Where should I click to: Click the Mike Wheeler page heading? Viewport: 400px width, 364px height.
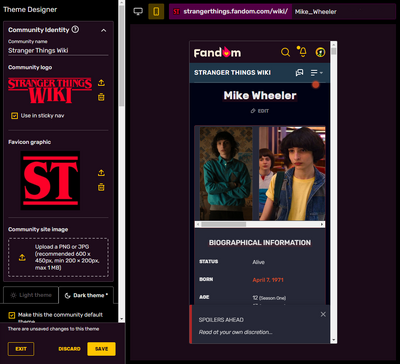click(x=260, y=96)
